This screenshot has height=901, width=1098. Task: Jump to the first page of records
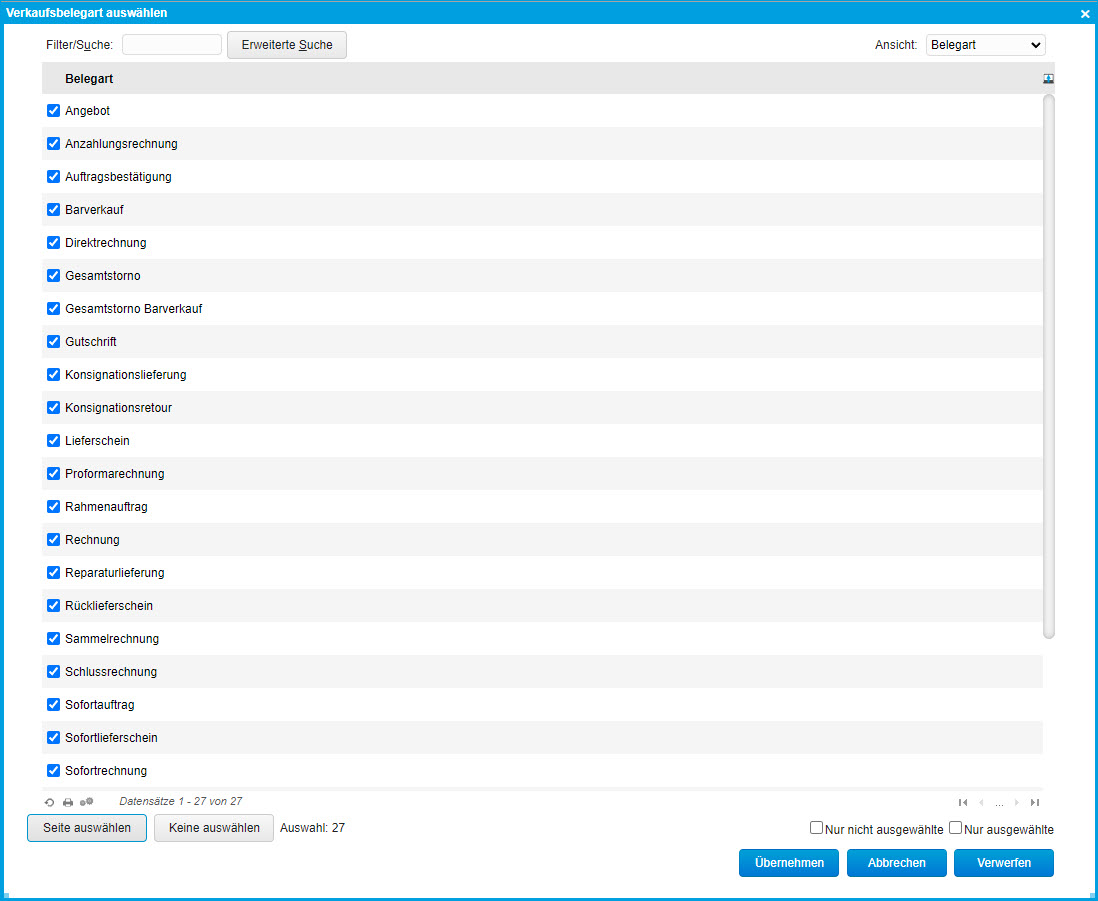[963, 802]
